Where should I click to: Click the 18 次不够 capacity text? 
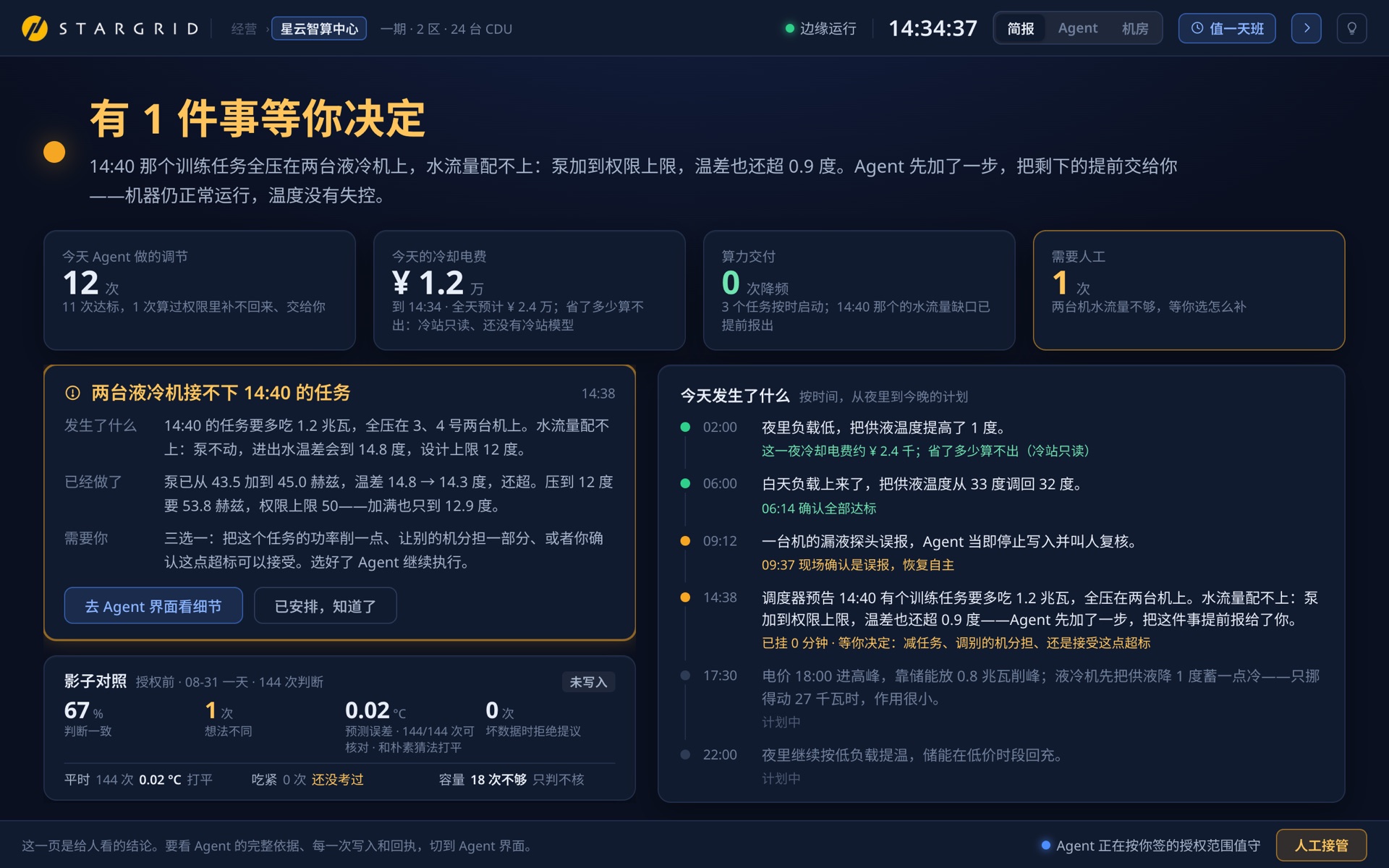(498, 779)
